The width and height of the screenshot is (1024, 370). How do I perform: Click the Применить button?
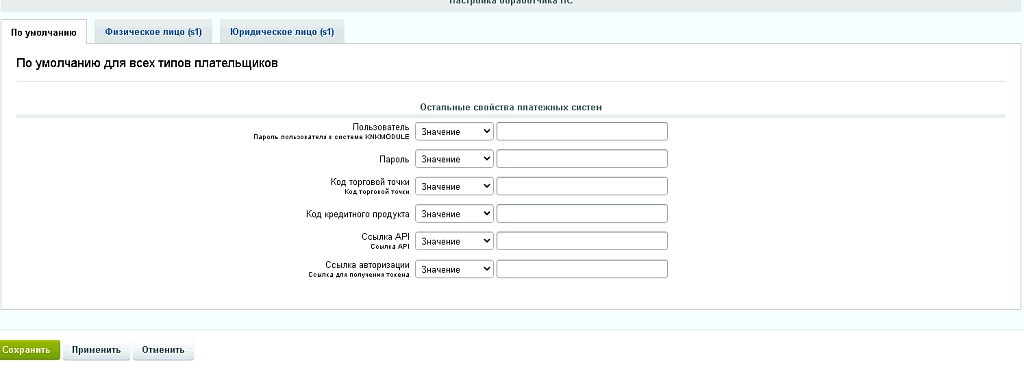coord(97,350)
